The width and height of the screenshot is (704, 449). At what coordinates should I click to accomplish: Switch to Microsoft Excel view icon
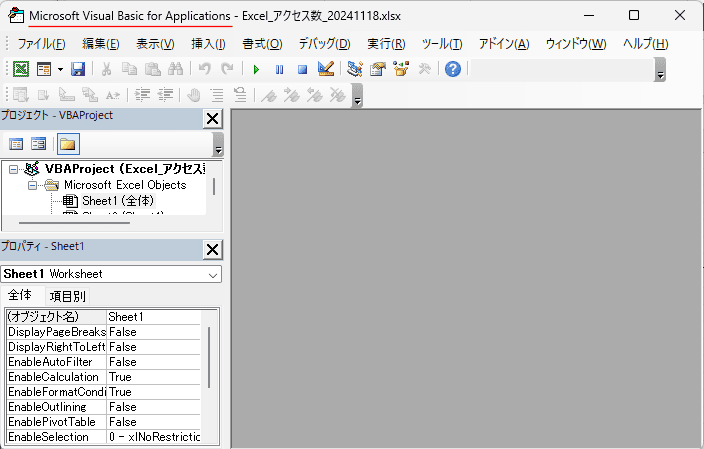tap(21, 69)
